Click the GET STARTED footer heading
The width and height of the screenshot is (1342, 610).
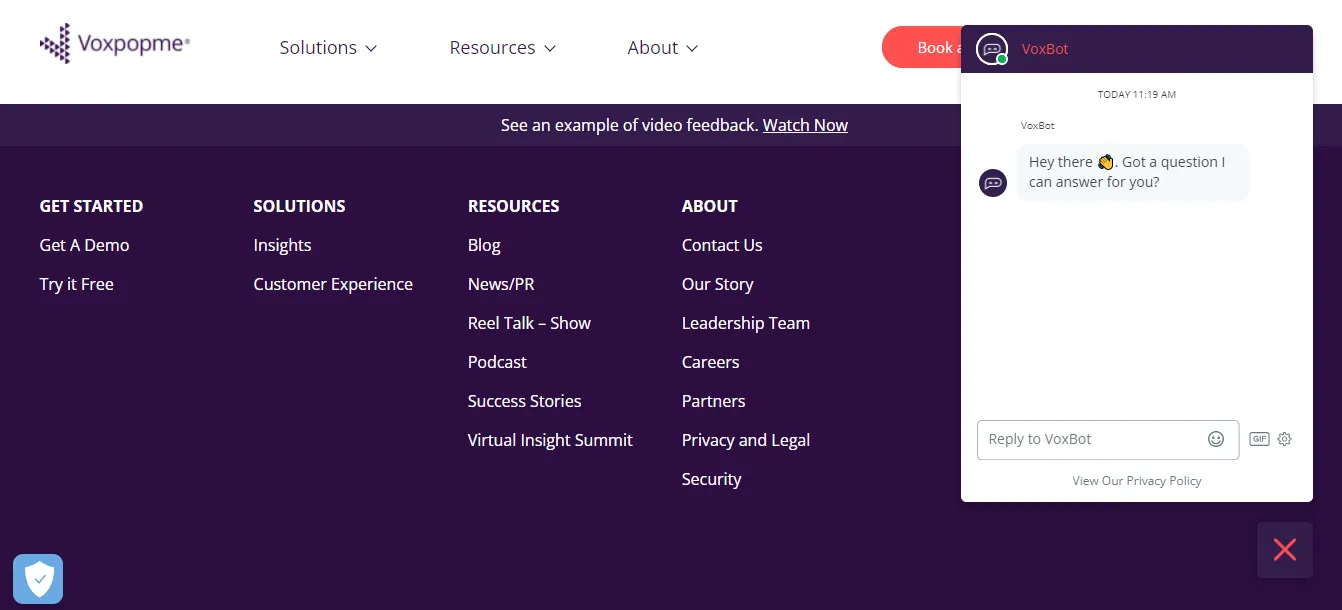tap(91, 206)
